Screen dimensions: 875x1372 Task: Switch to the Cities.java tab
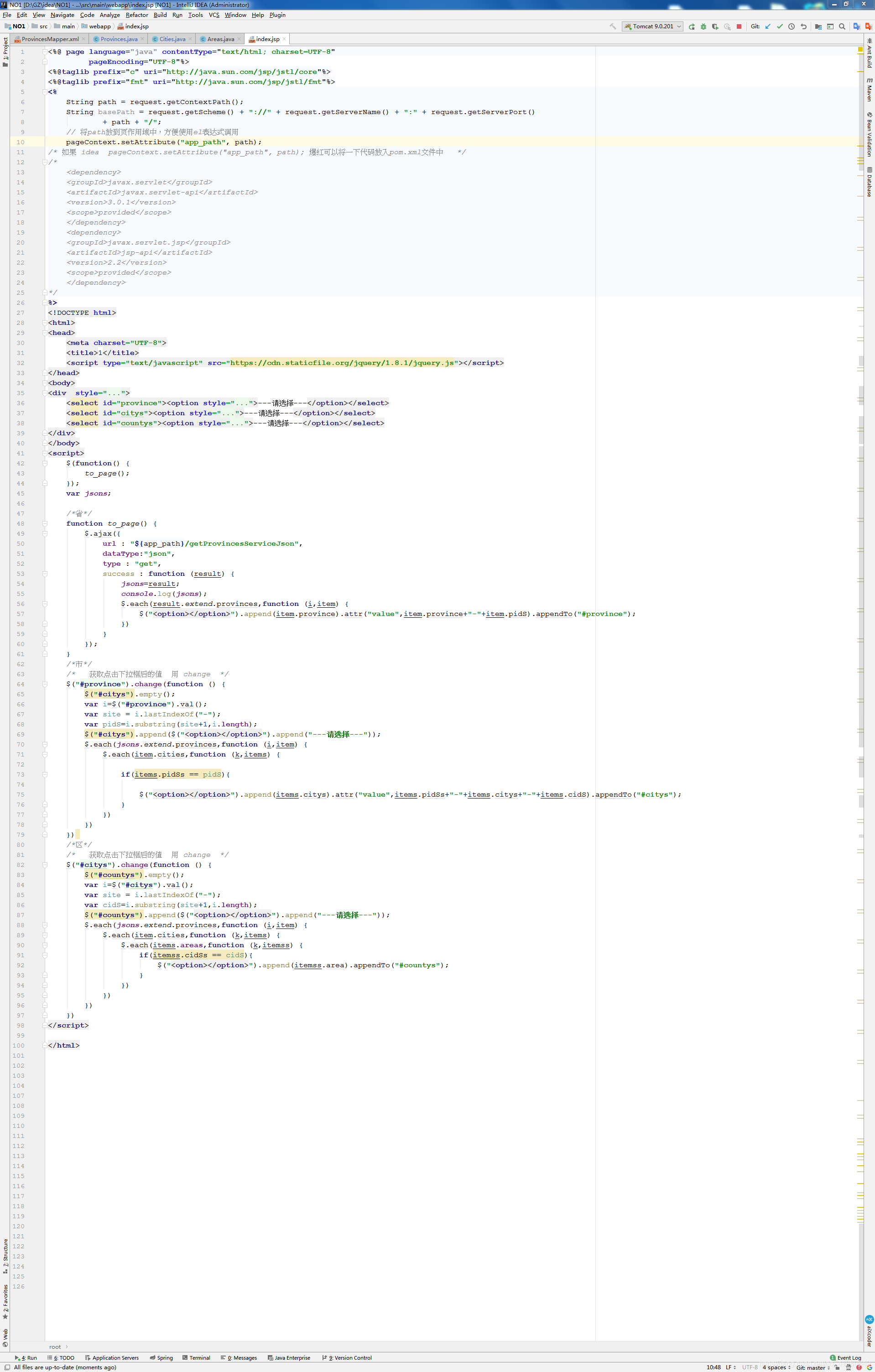point(172,39)
